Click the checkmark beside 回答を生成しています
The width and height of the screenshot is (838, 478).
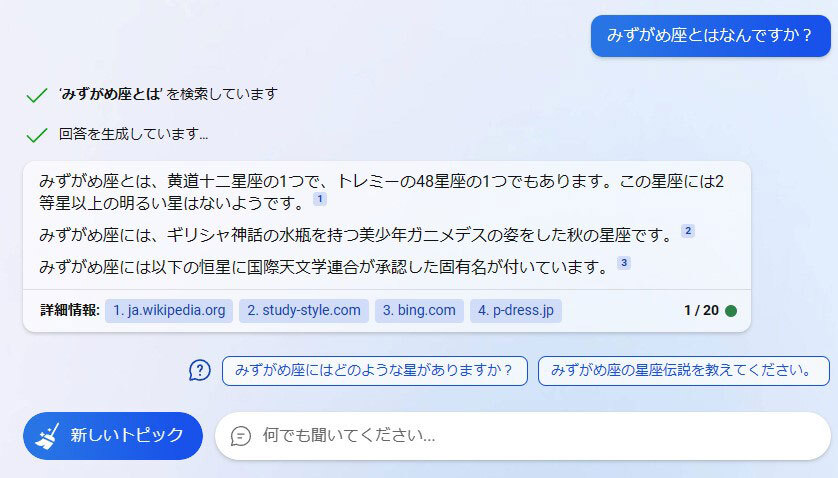pyautogui.click(x=37, y=135)
